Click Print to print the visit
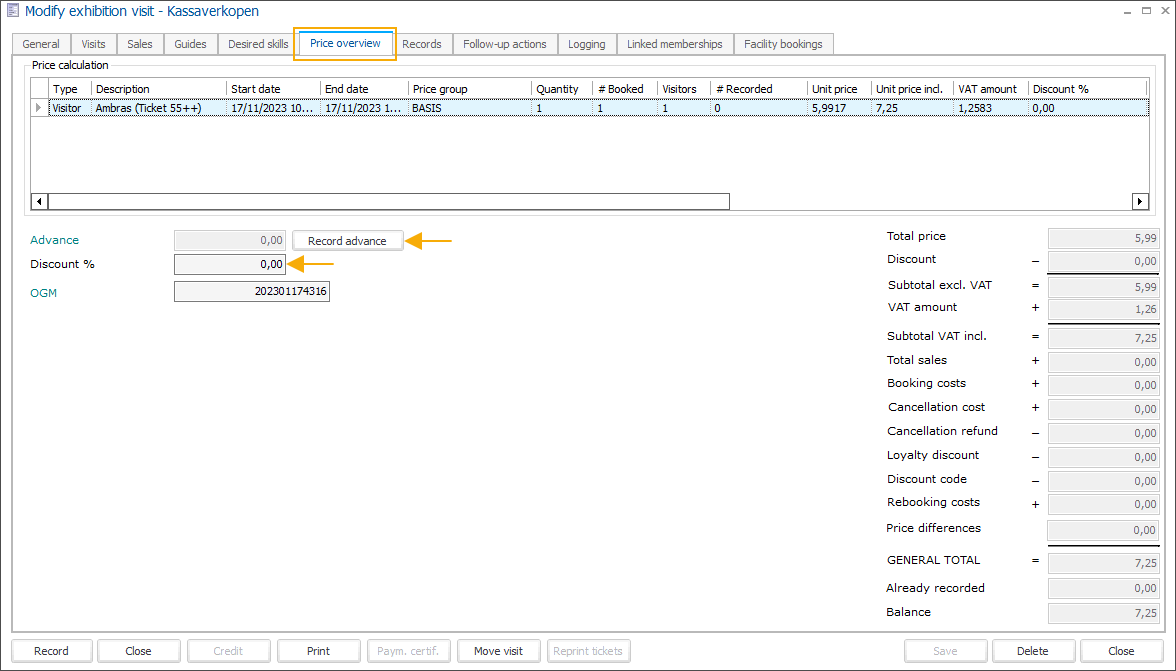 tap(318, 650)
